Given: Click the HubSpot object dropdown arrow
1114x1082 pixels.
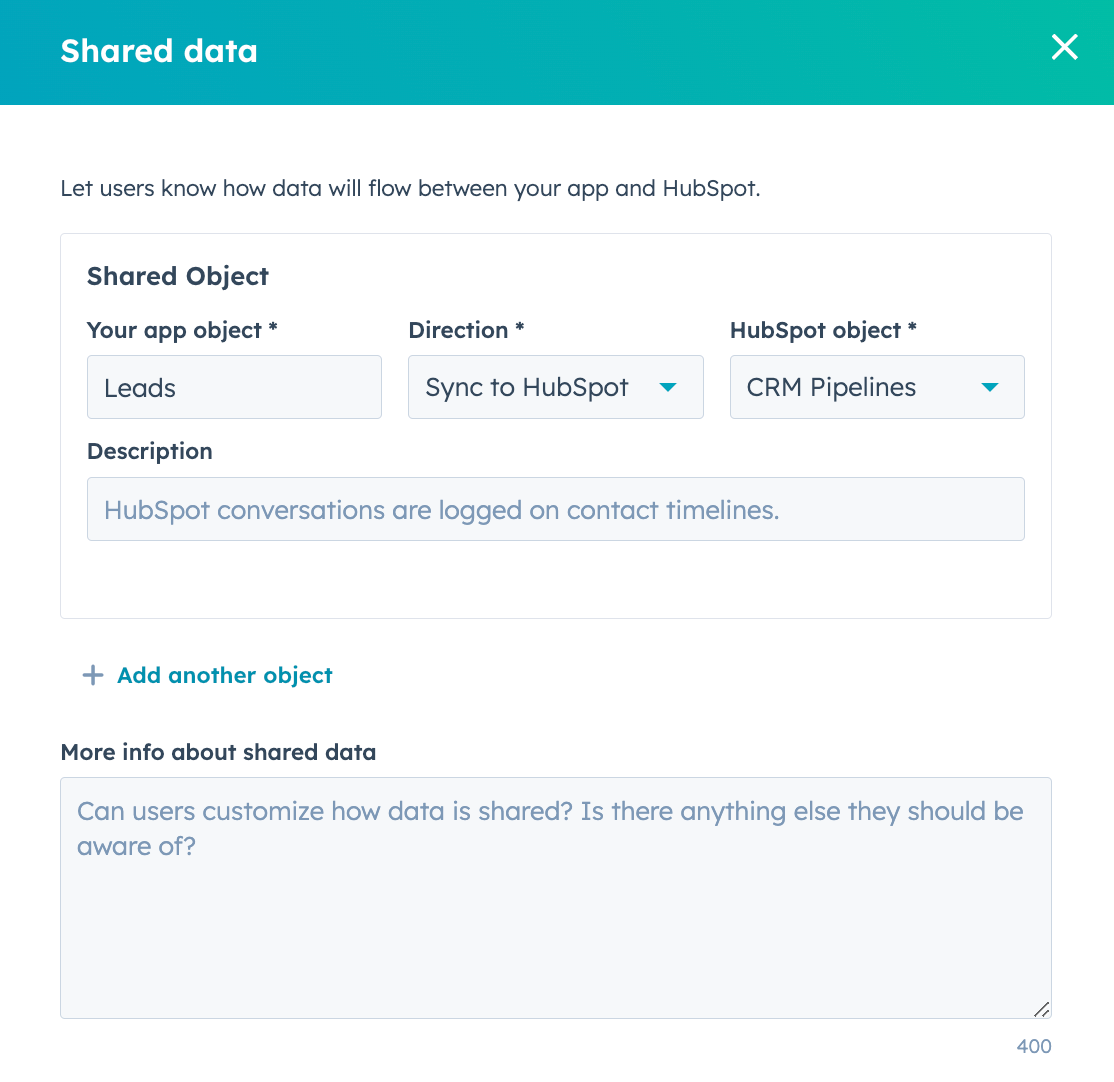Looking at the screenshot, I should click(x=989, y=386).
